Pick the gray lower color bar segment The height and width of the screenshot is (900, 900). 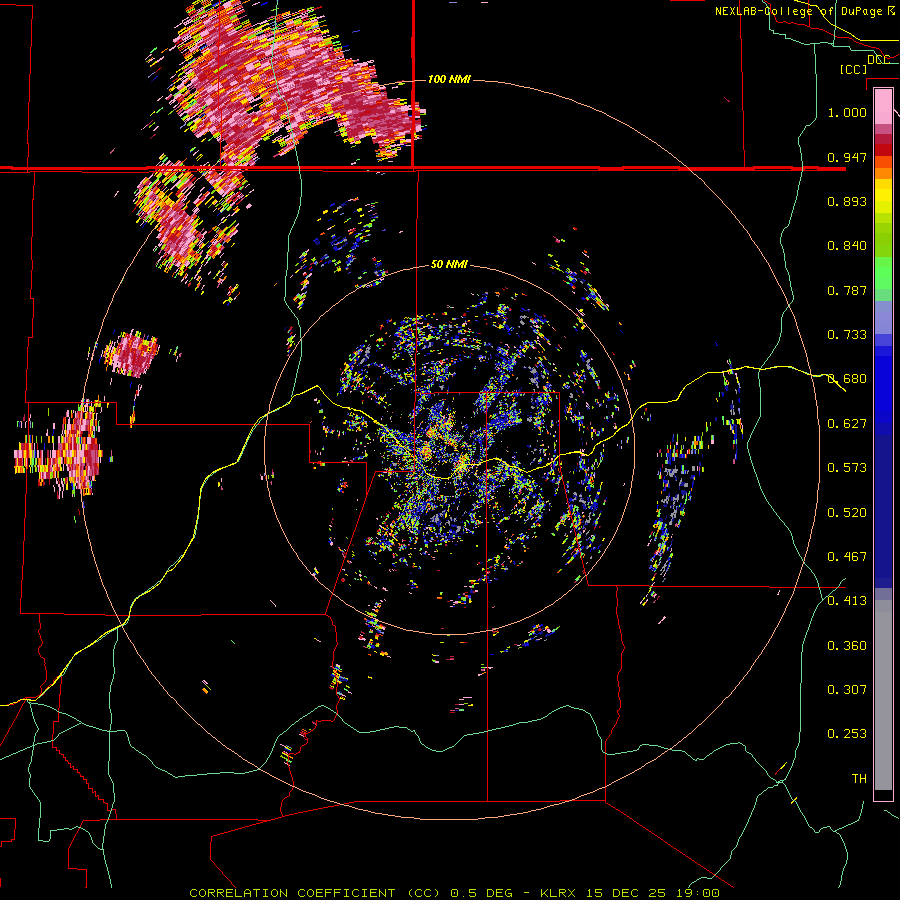tap(883, 695)
